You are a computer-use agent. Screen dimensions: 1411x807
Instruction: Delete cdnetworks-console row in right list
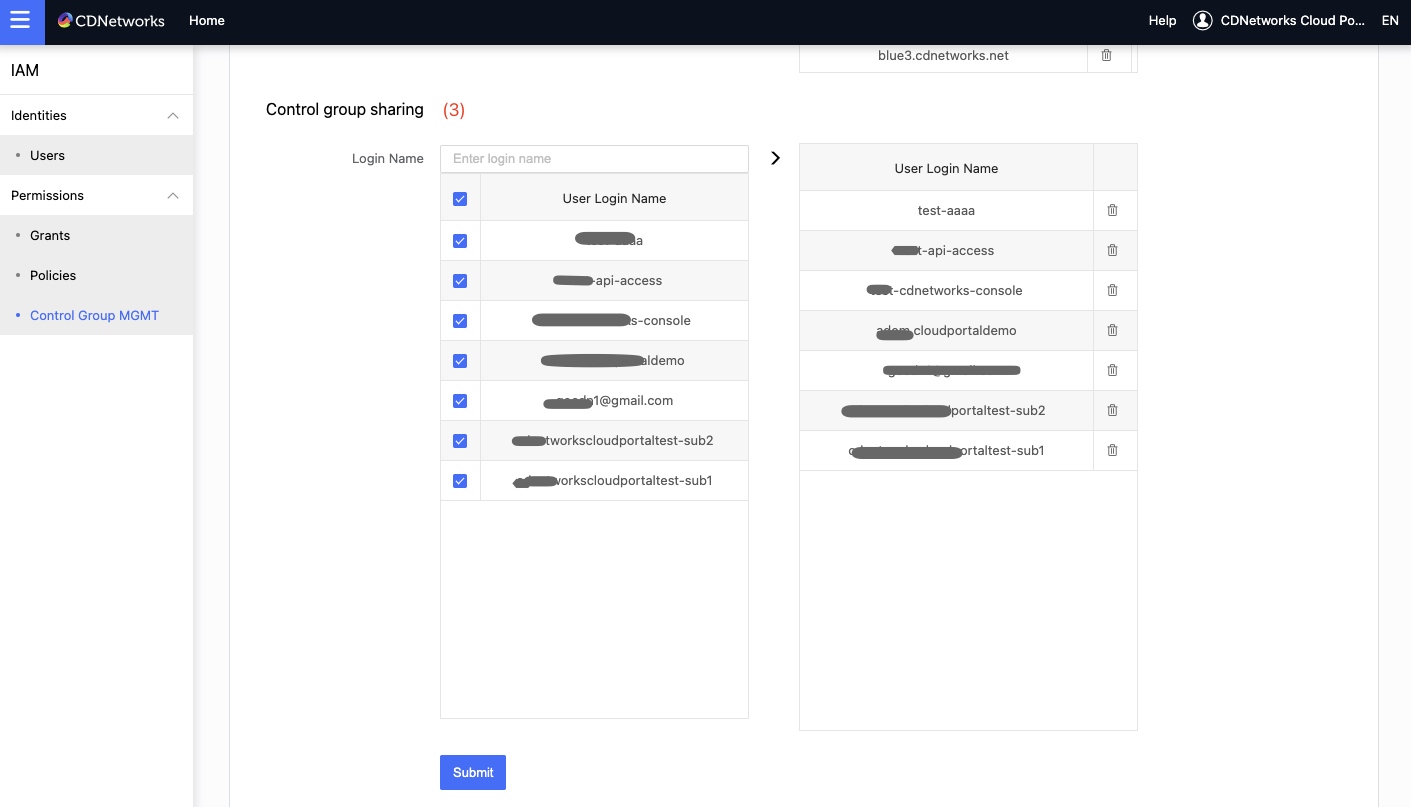[x=1112, y=290]
